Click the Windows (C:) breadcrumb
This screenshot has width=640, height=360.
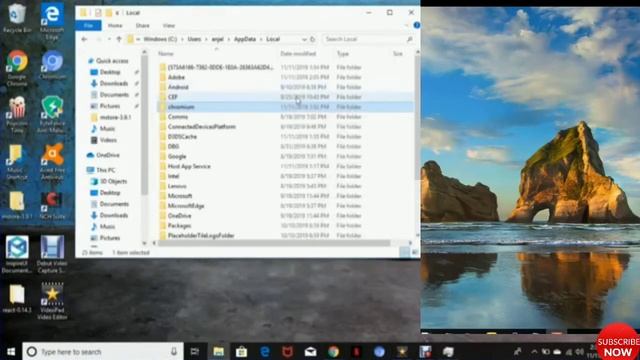pyautogui.click(x=160, y=39)
